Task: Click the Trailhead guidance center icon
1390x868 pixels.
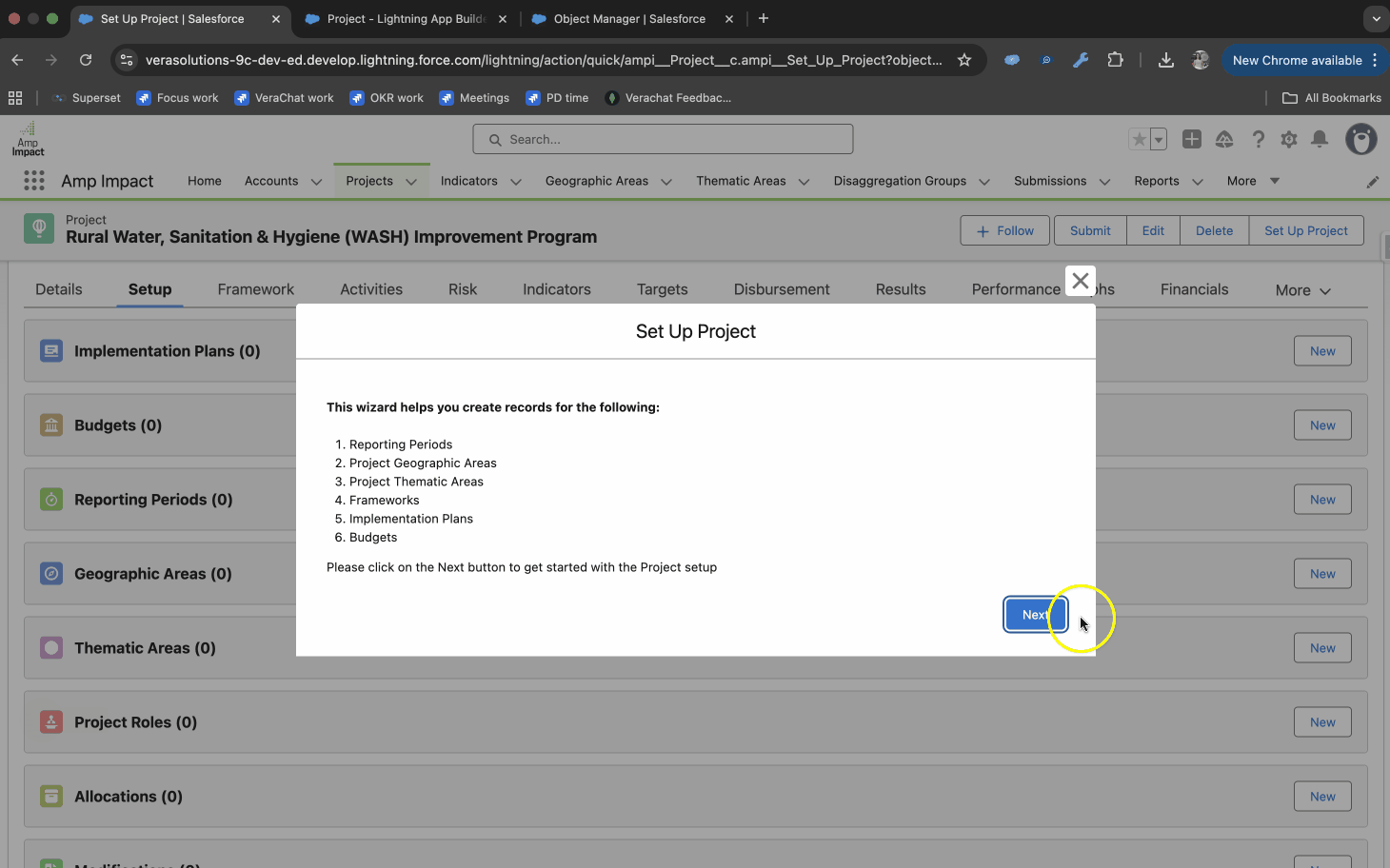Action: pyautogui.click(x=1224, y=140)
